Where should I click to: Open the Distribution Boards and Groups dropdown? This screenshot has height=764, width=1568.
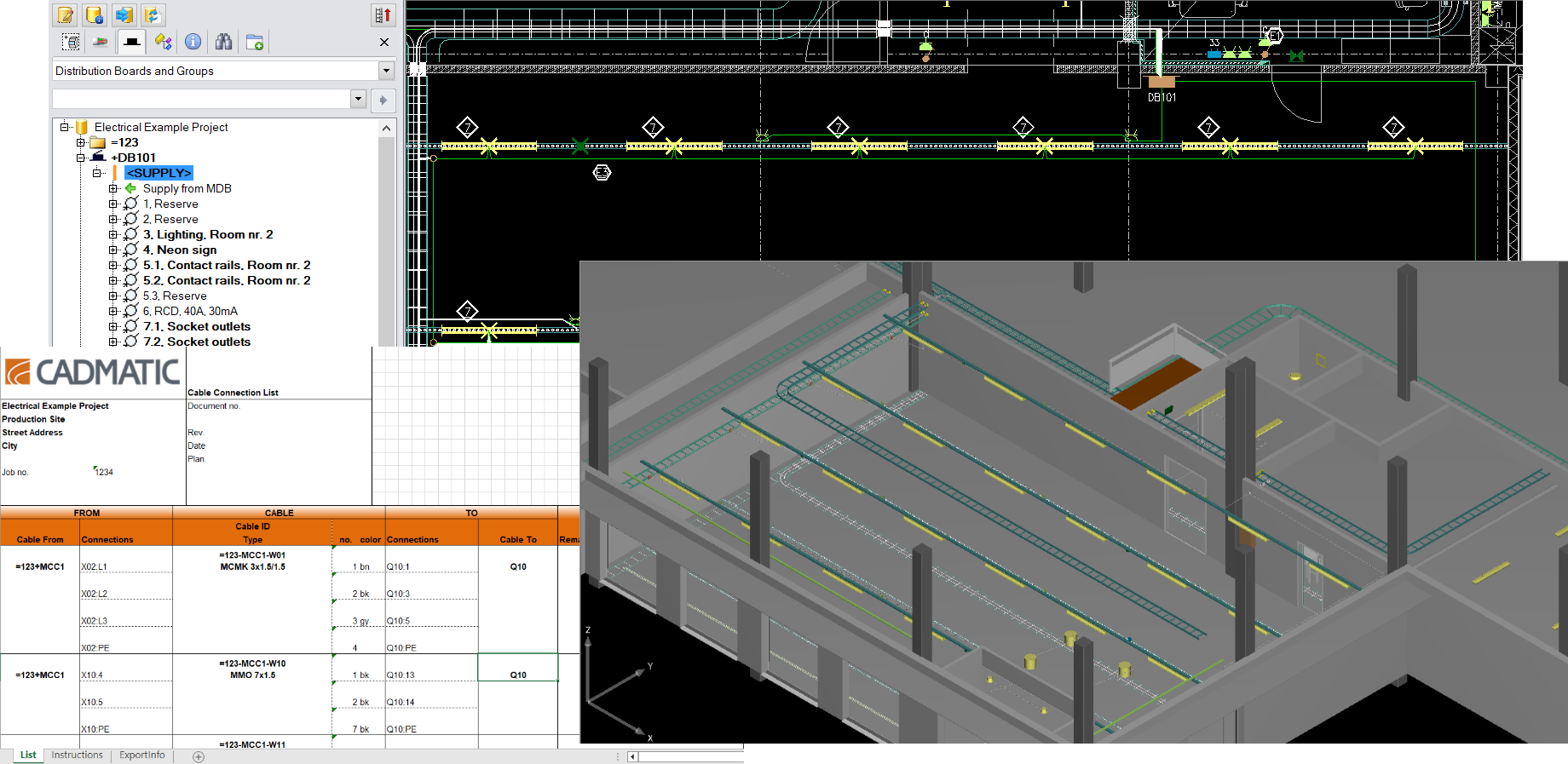pos(386,71)
